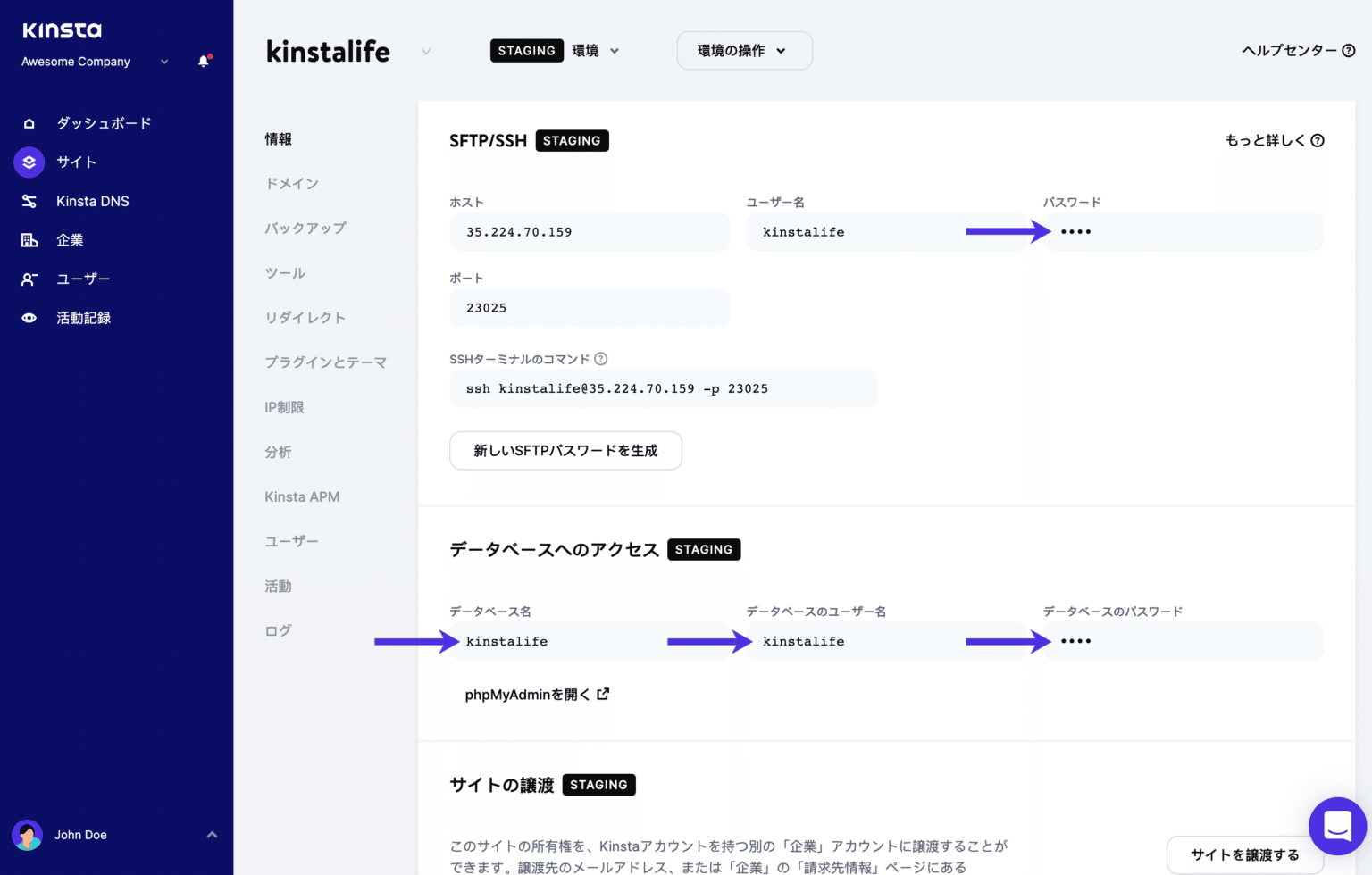This screenshot has width=1372, height=875.
Task: Click the ユーザー sidebar icon
Action: pyautogui.click(x=29, y=279)
